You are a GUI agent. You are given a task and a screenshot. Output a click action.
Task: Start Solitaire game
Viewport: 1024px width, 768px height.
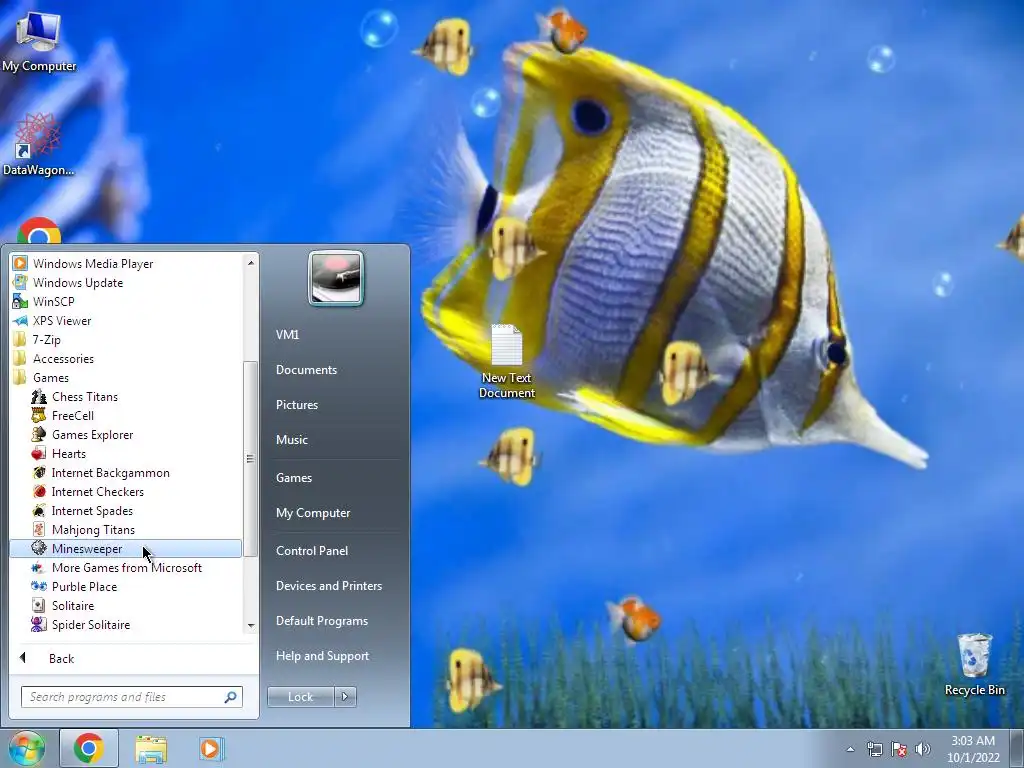coord(126,605)
